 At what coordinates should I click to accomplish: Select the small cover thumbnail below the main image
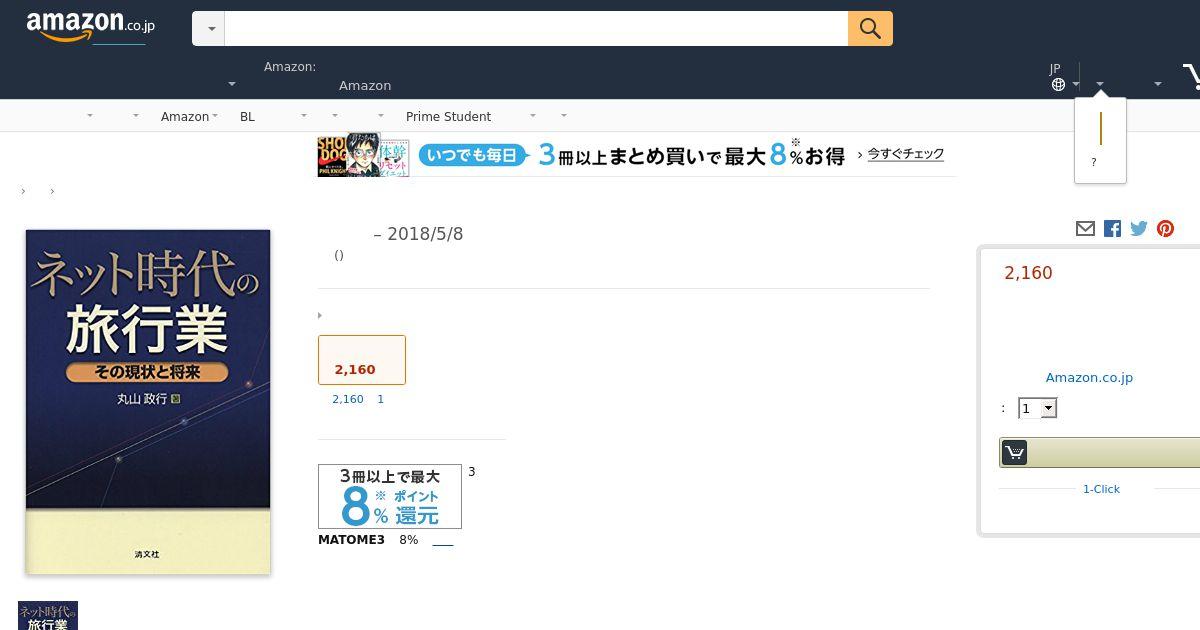(x=48, y=615)
